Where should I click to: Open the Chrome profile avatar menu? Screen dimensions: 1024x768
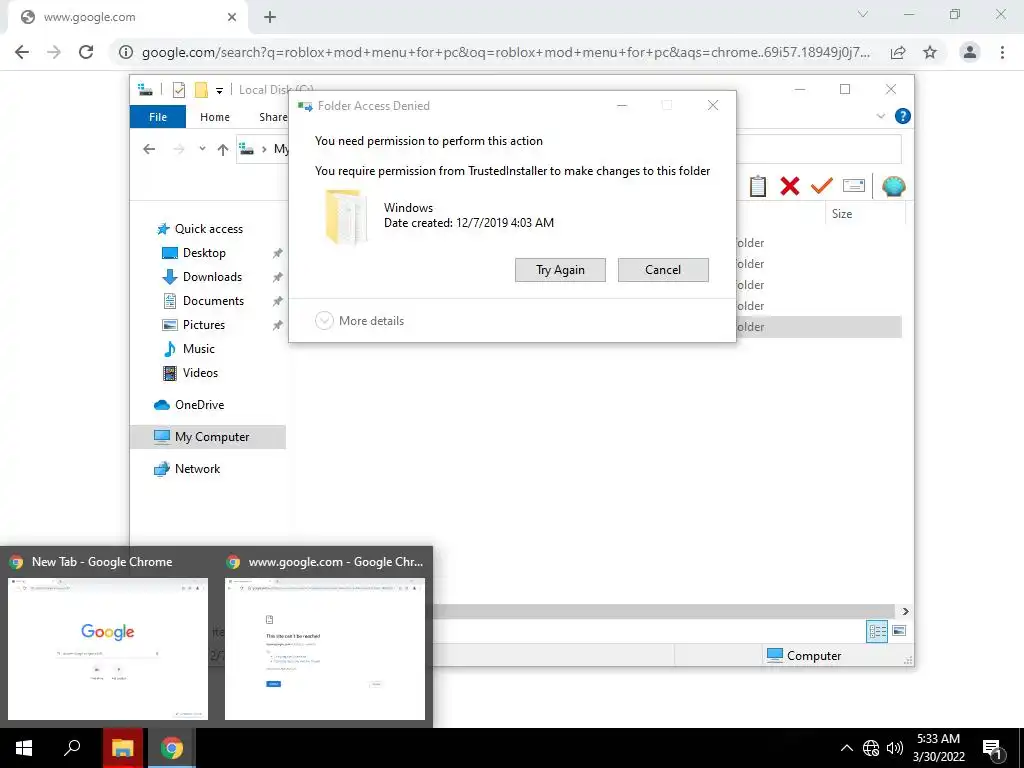[970, 52]
